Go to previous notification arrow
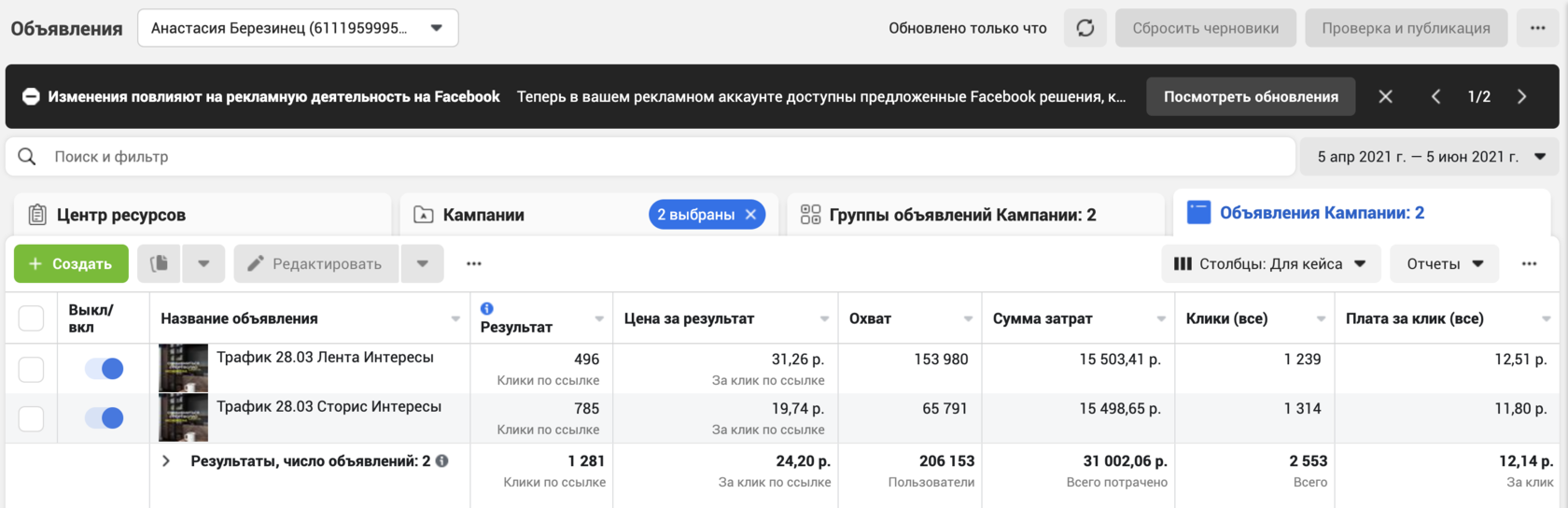The image size is (1568, 508). [1435, 96]
